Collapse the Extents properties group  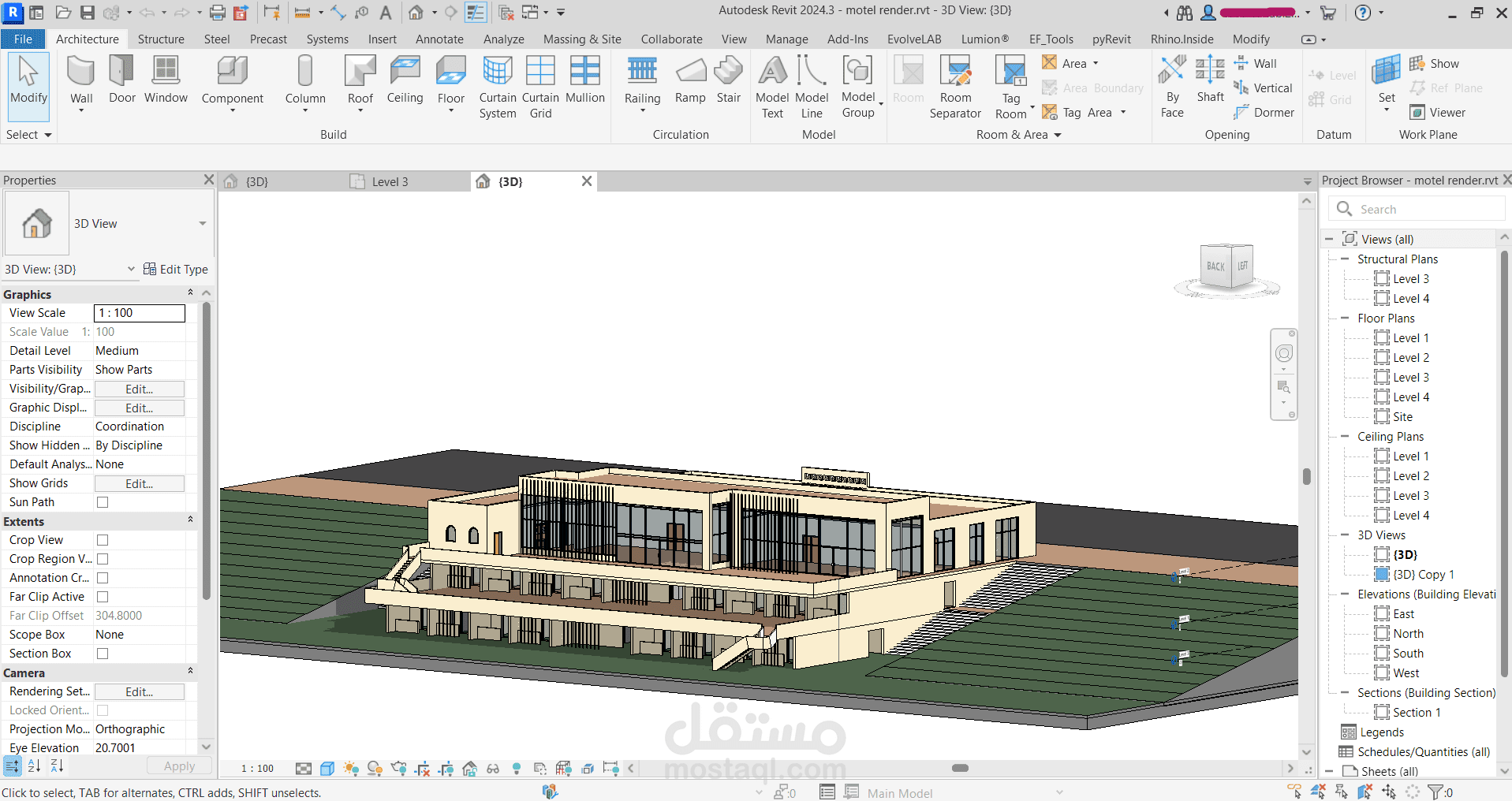[190, 520]
